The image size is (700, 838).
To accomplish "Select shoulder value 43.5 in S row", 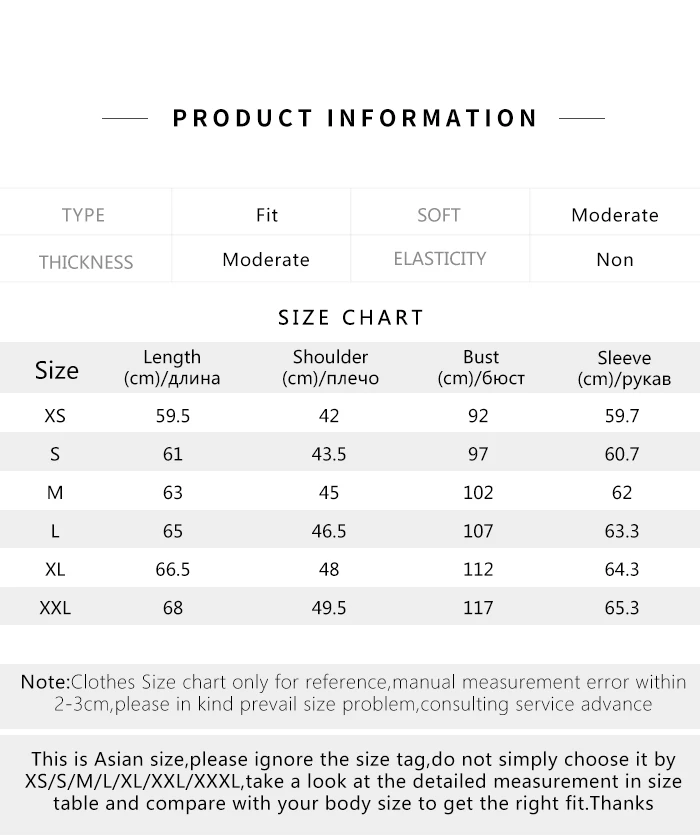I will pos(329,454).
